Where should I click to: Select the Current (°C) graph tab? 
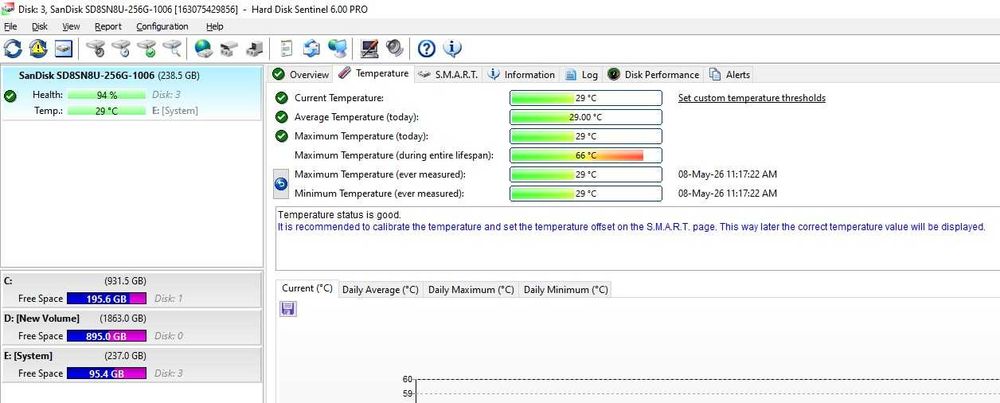[307, 288]
